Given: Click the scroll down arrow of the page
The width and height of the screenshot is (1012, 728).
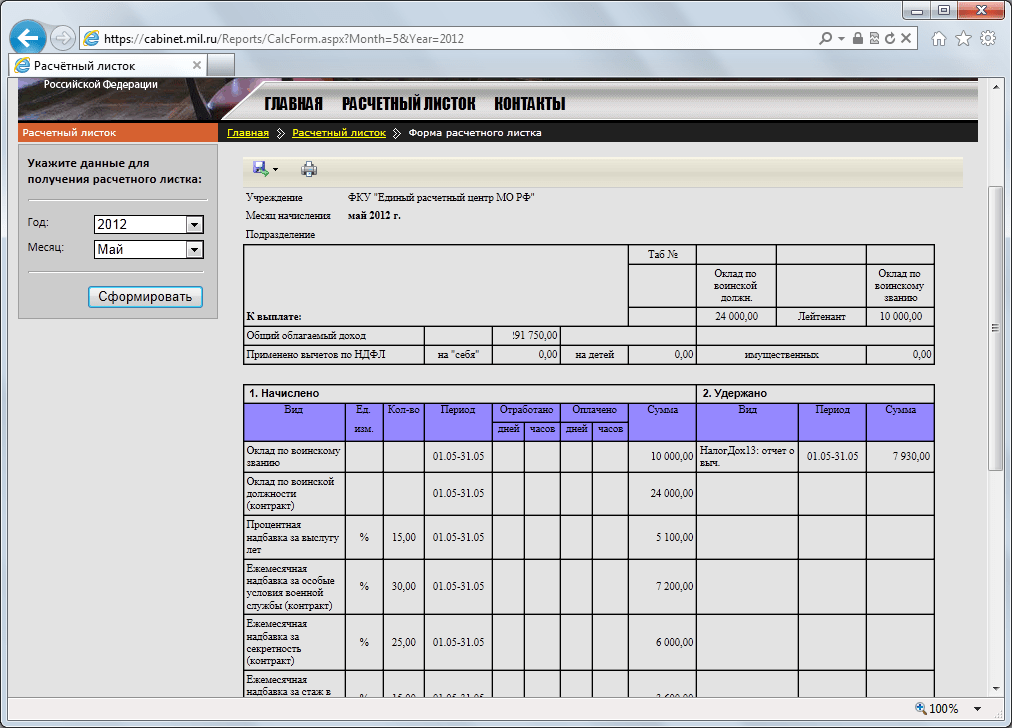Looking at the screenshot, I should click(x=995, y=689).
